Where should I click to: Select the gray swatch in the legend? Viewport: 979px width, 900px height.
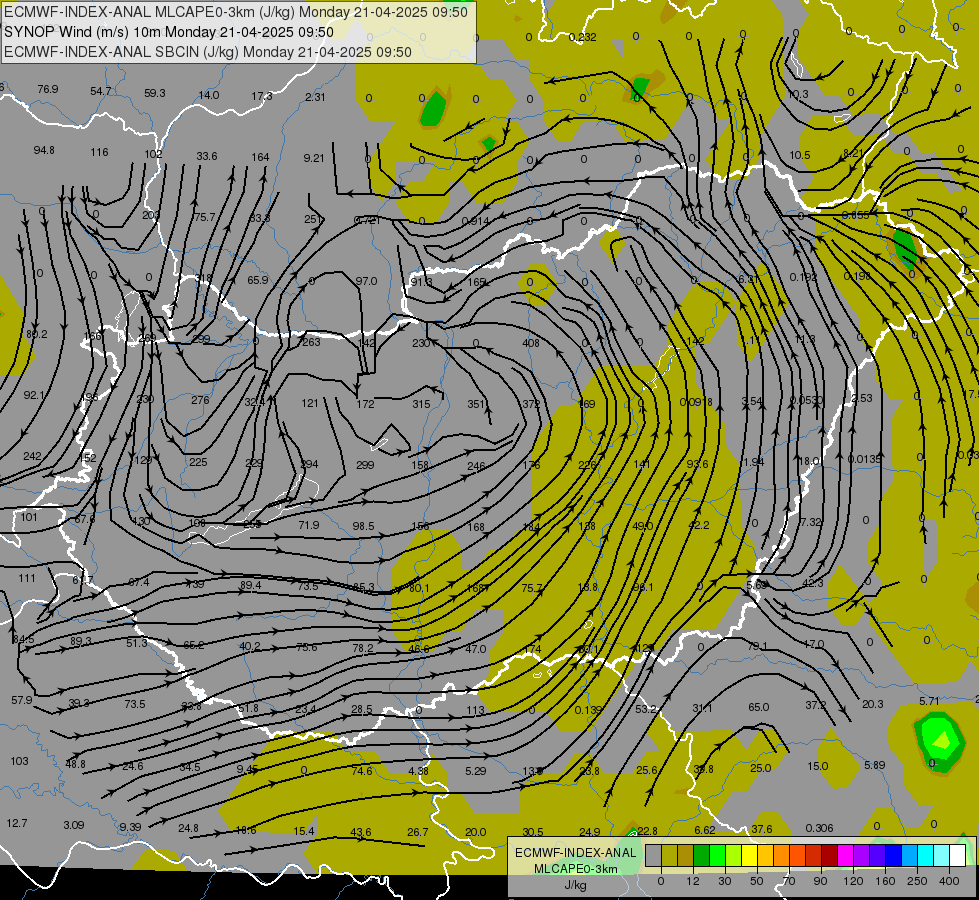pyautogui.click(x=653, y=856)
